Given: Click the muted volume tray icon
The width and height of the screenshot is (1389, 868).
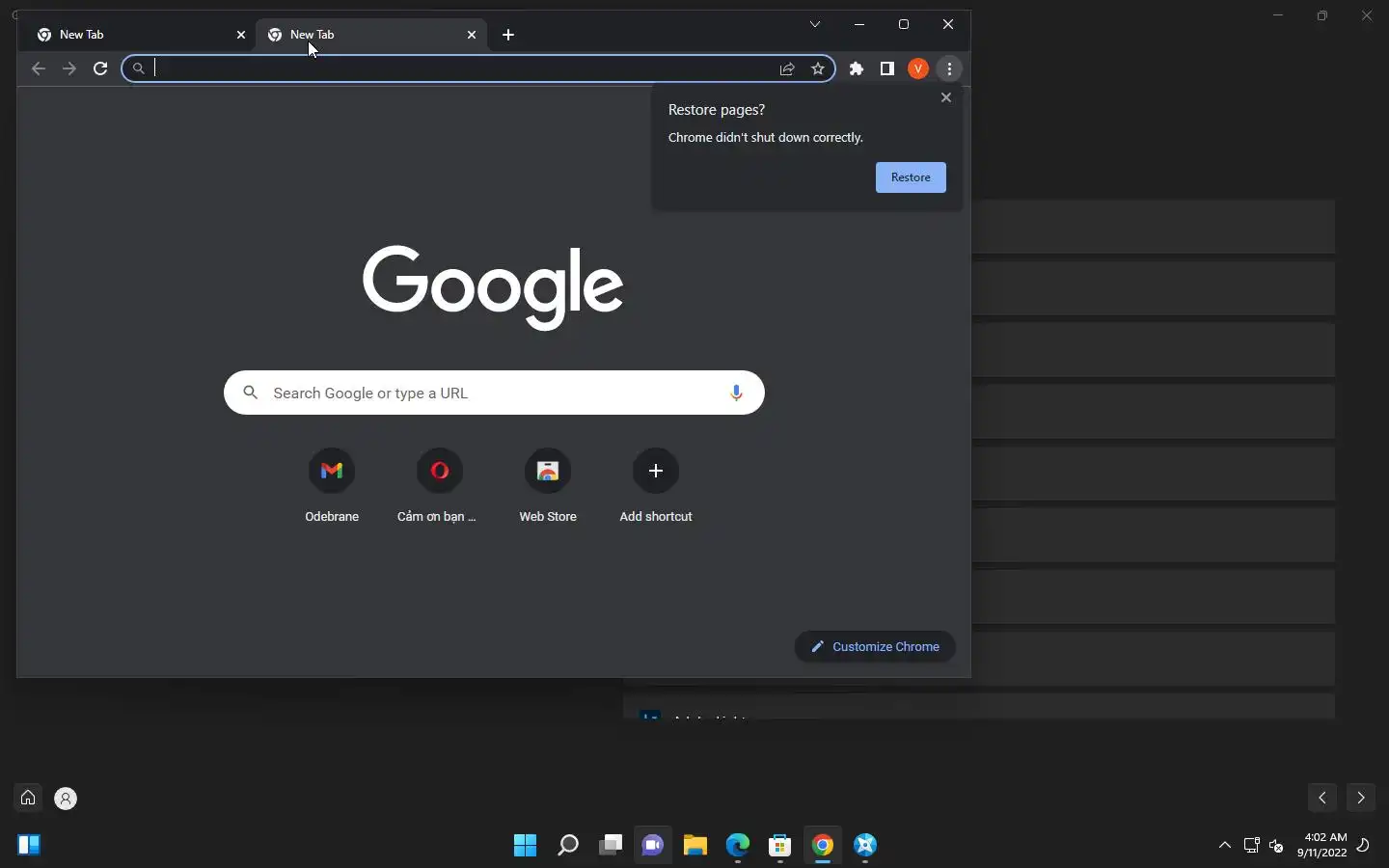Looking at the screenshot, I should point(1277,846).
